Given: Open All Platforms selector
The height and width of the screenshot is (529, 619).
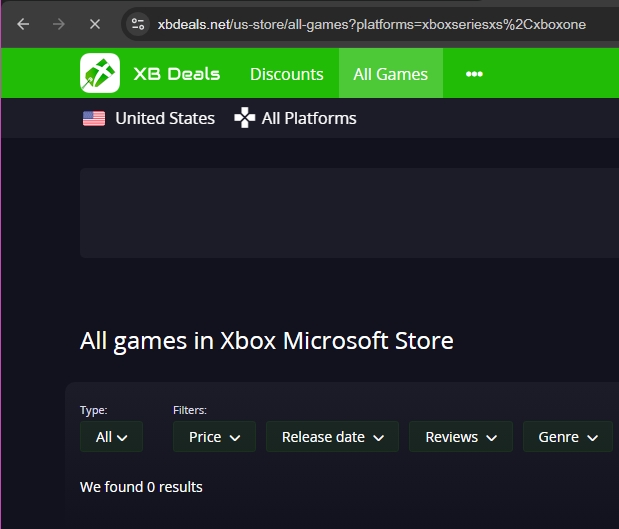Looking at the screenshot, I should pyautogui.click(x=309, y=118).
